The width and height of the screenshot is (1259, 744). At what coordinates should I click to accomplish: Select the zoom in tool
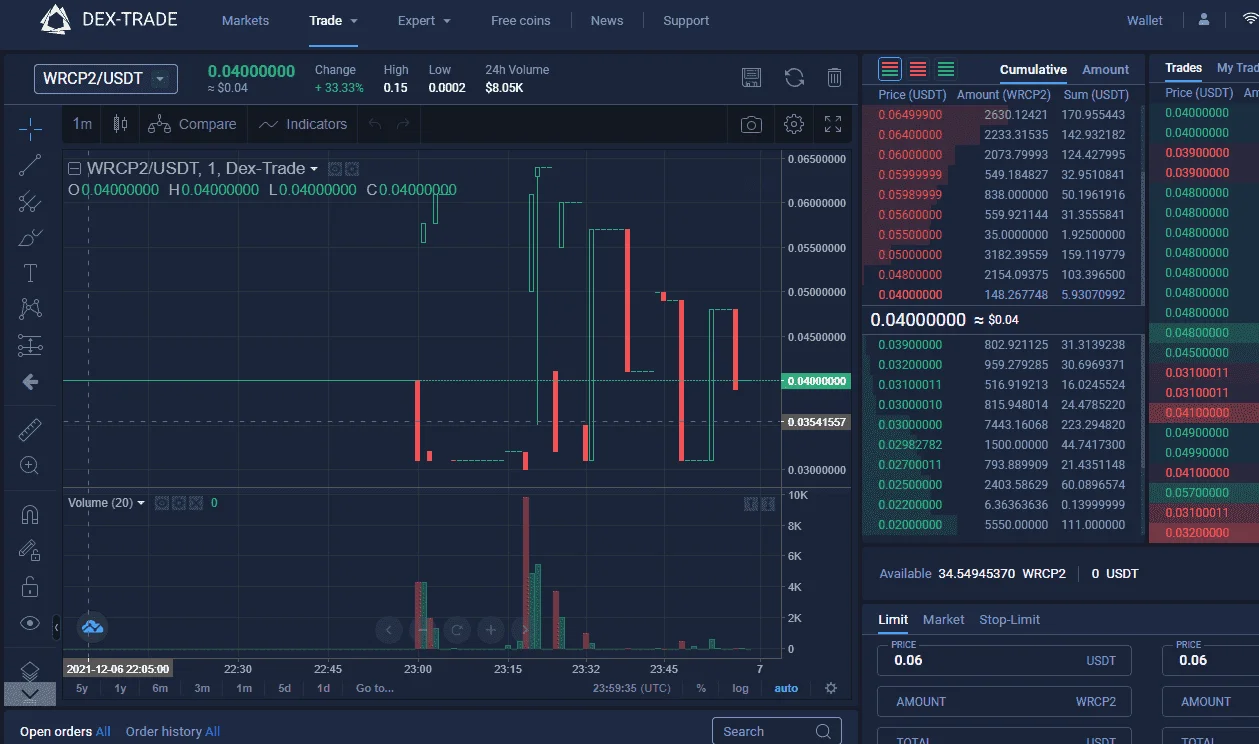click(30, 466)
